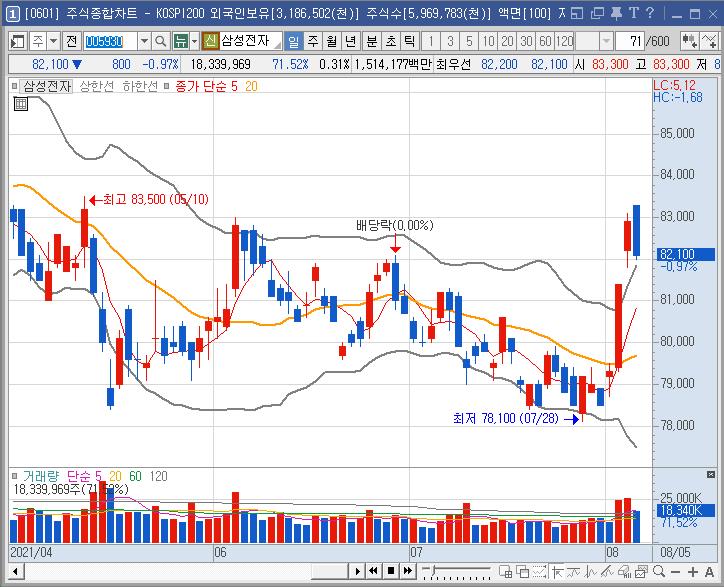
Task: Expand the dropdown next to 뉴 icon
Action: (x=194, y=42)
